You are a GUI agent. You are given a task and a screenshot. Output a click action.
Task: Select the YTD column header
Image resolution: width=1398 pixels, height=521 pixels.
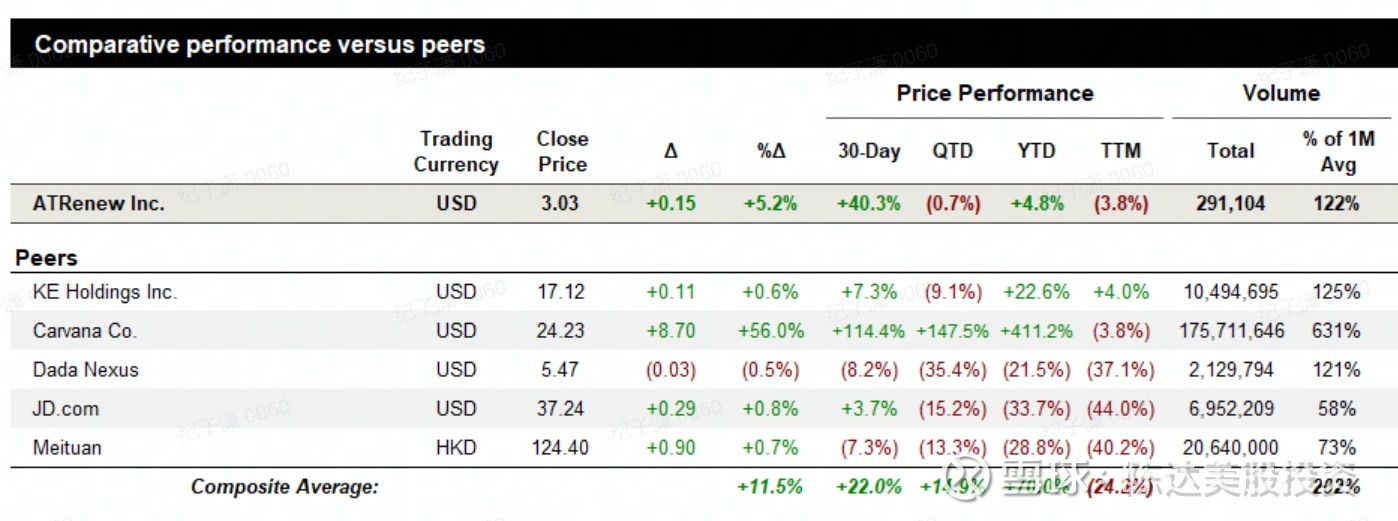click(1036, 152)
